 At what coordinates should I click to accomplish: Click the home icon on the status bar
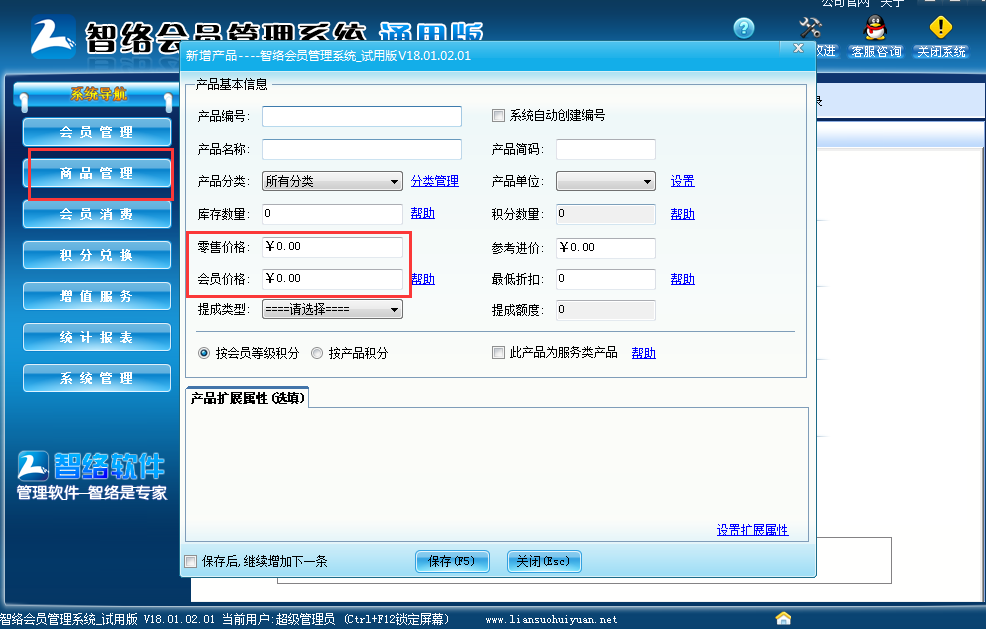784,617
